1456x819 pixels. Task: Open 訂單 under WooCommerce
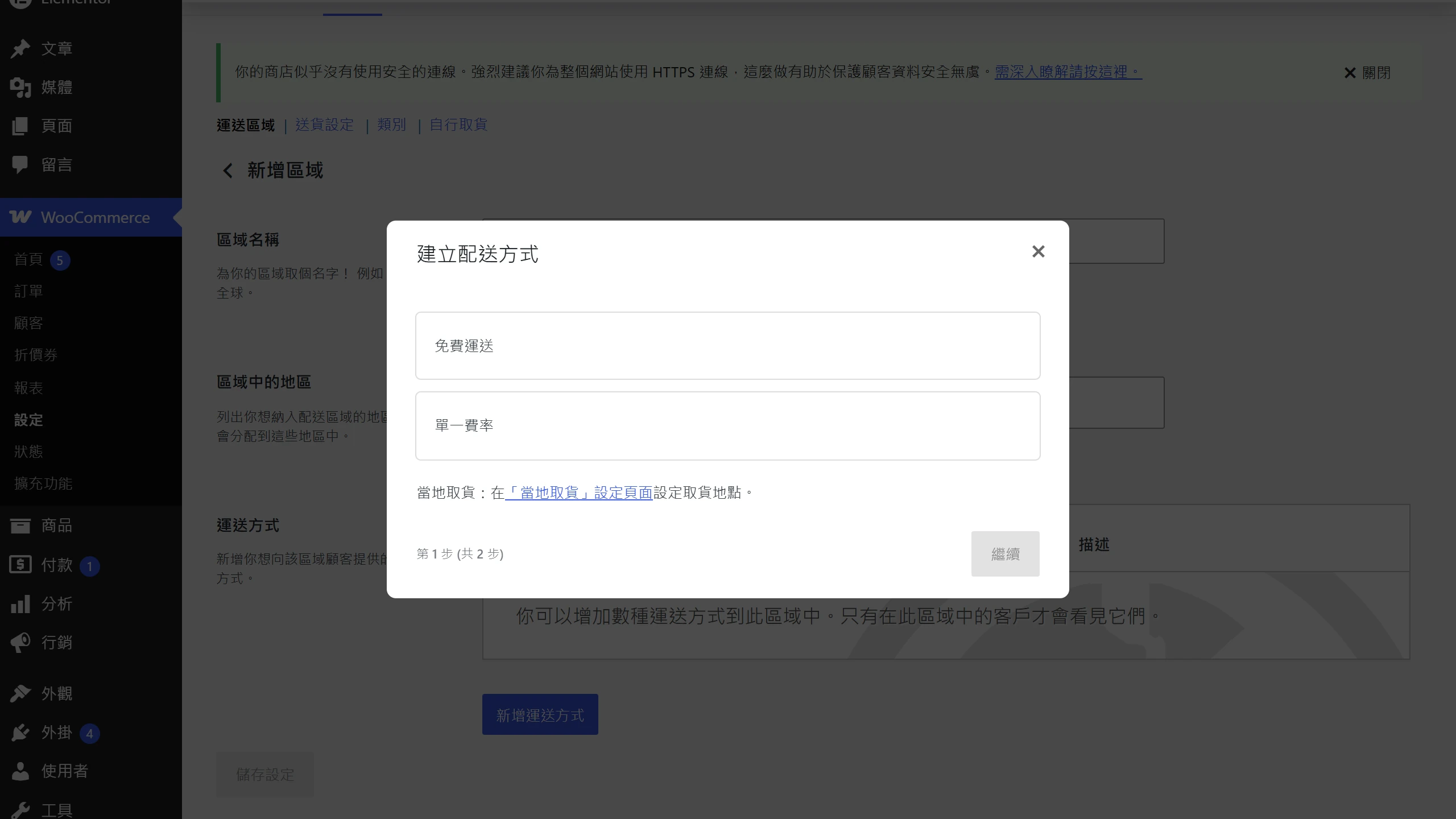point(28,292)
